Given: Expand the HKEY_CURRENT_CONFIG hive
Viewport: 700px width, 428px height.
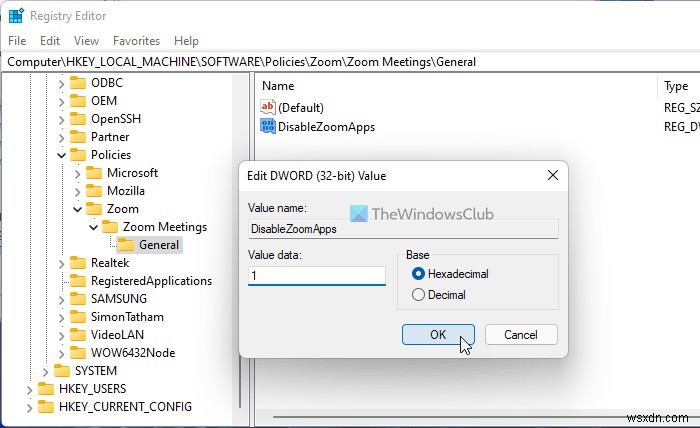Looking at the screenshot, I should 29,407.
